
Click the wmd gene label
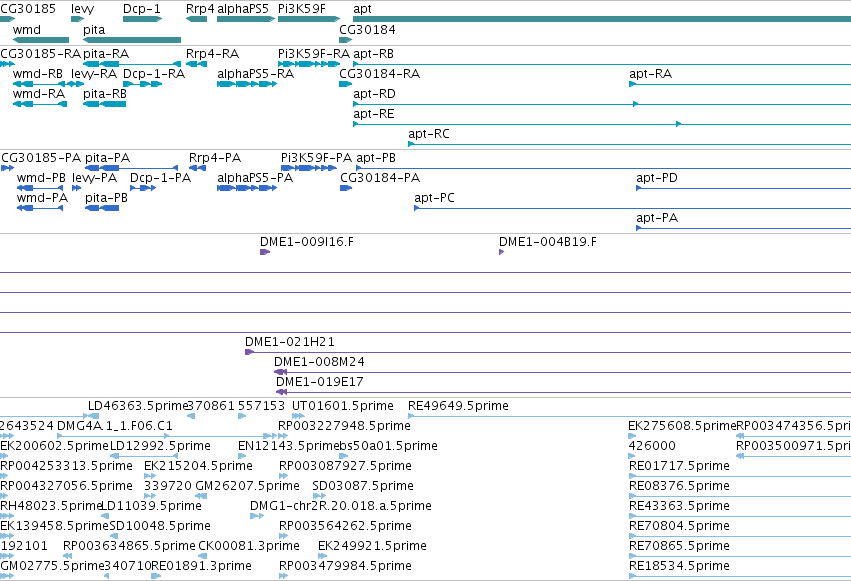27,29
